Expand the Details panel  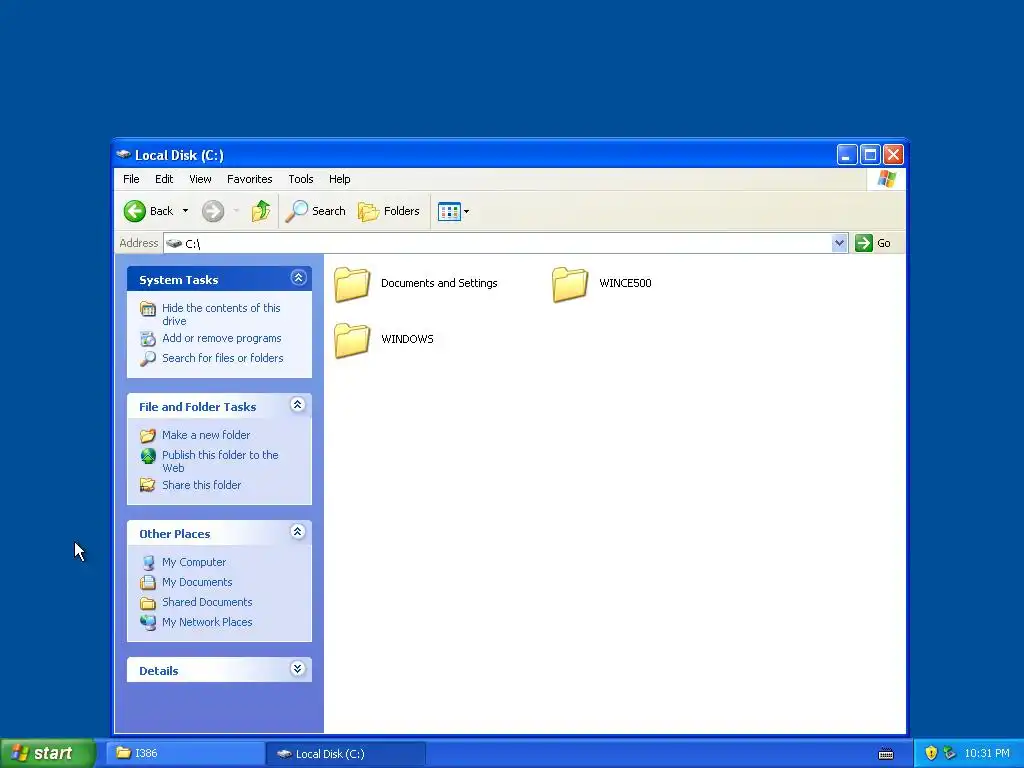click(298, 669)
